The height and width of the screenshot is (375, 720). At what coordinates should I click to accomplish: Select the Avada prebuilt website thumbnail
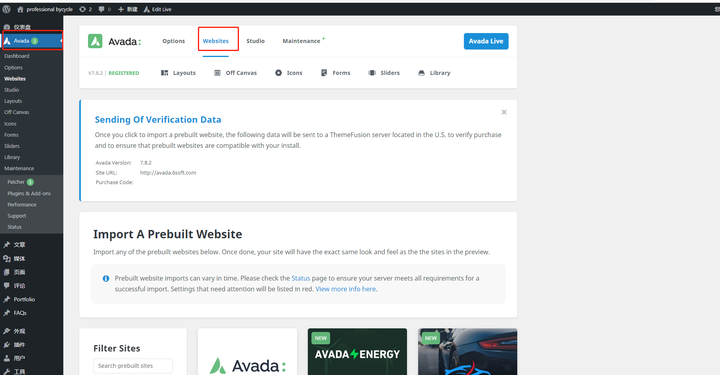[248, 352]
